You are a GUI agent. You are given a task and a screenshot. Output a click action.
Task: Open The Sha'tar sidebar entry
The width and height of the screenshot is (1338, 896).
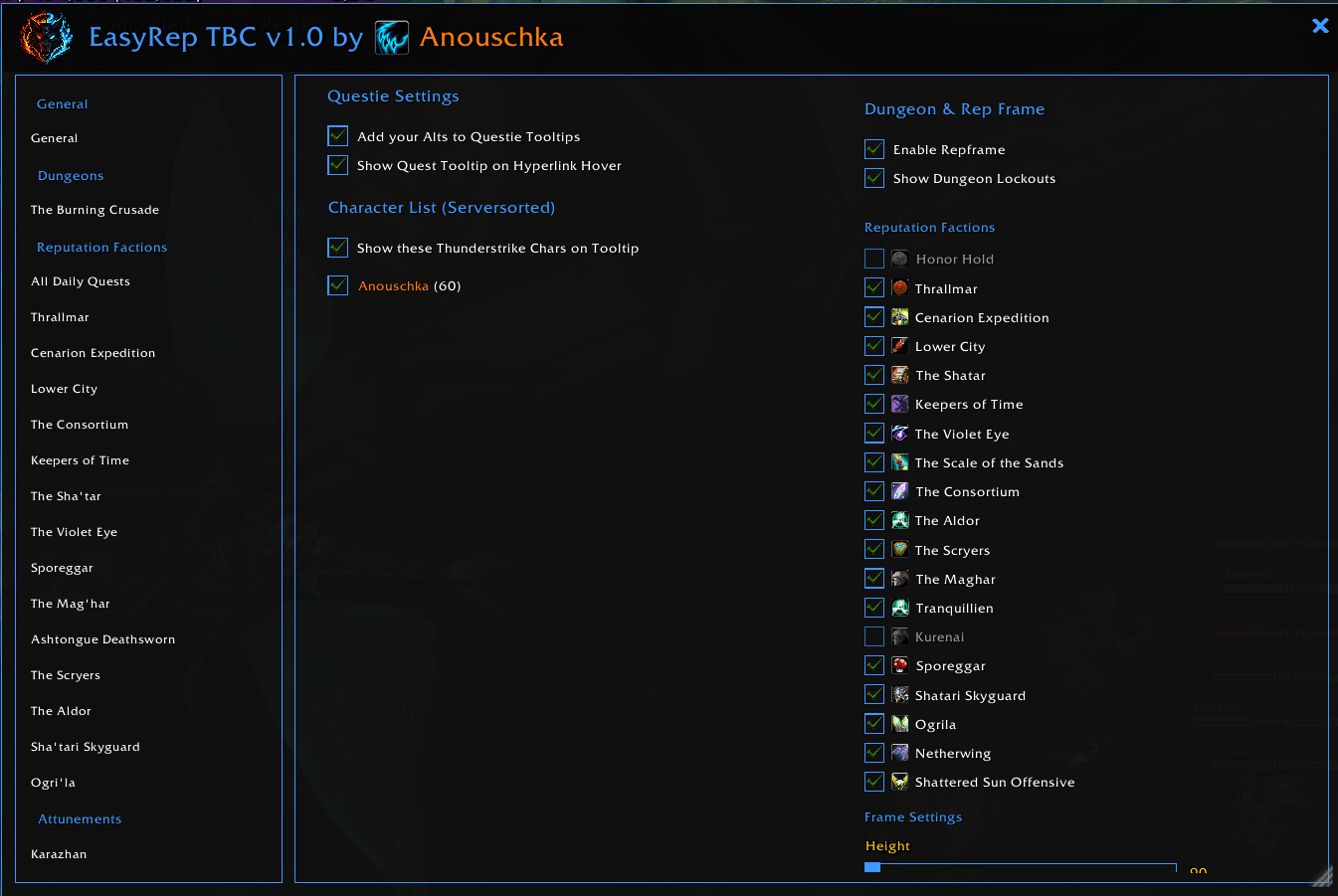coord(67,496)
